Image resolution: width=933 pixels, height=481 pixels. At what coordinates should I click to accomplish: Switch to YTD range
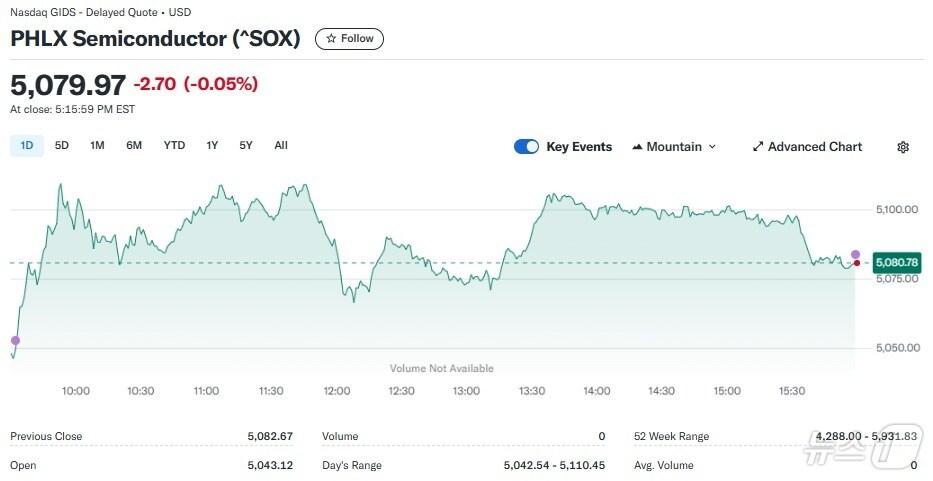pos(174,146)
